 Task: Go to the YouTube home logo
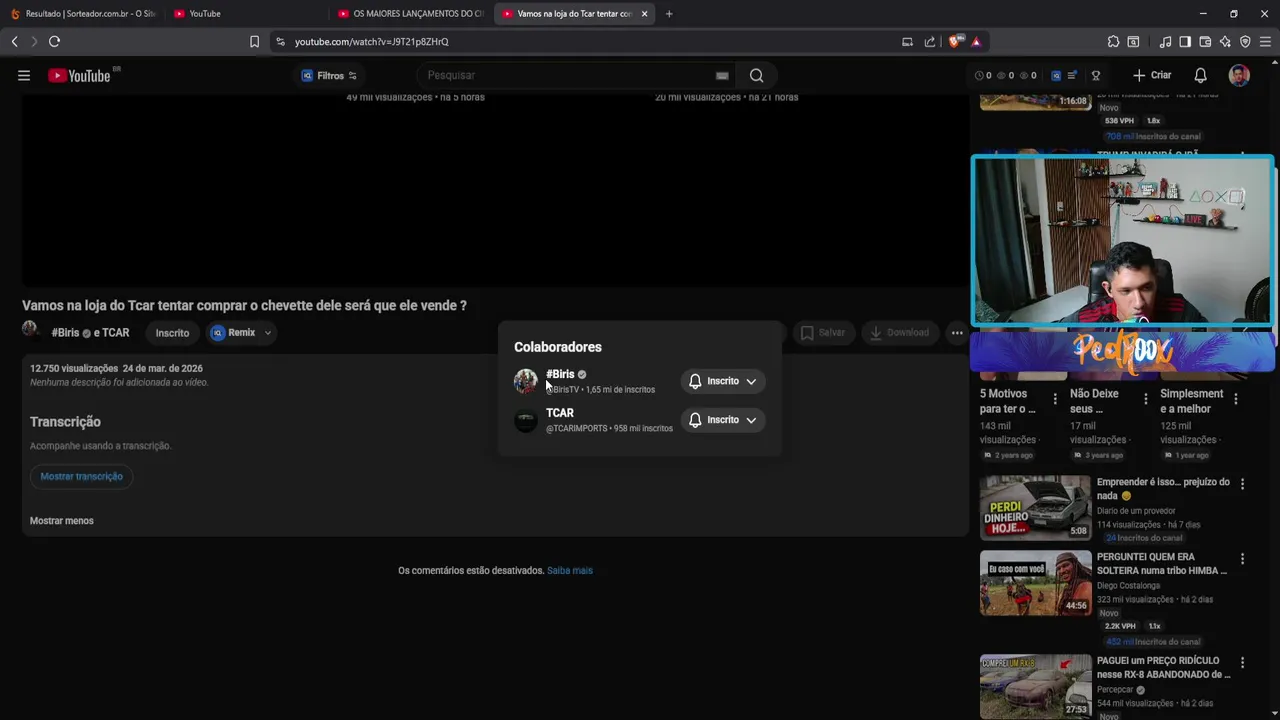pyautogui.click(x=79, y=76)
